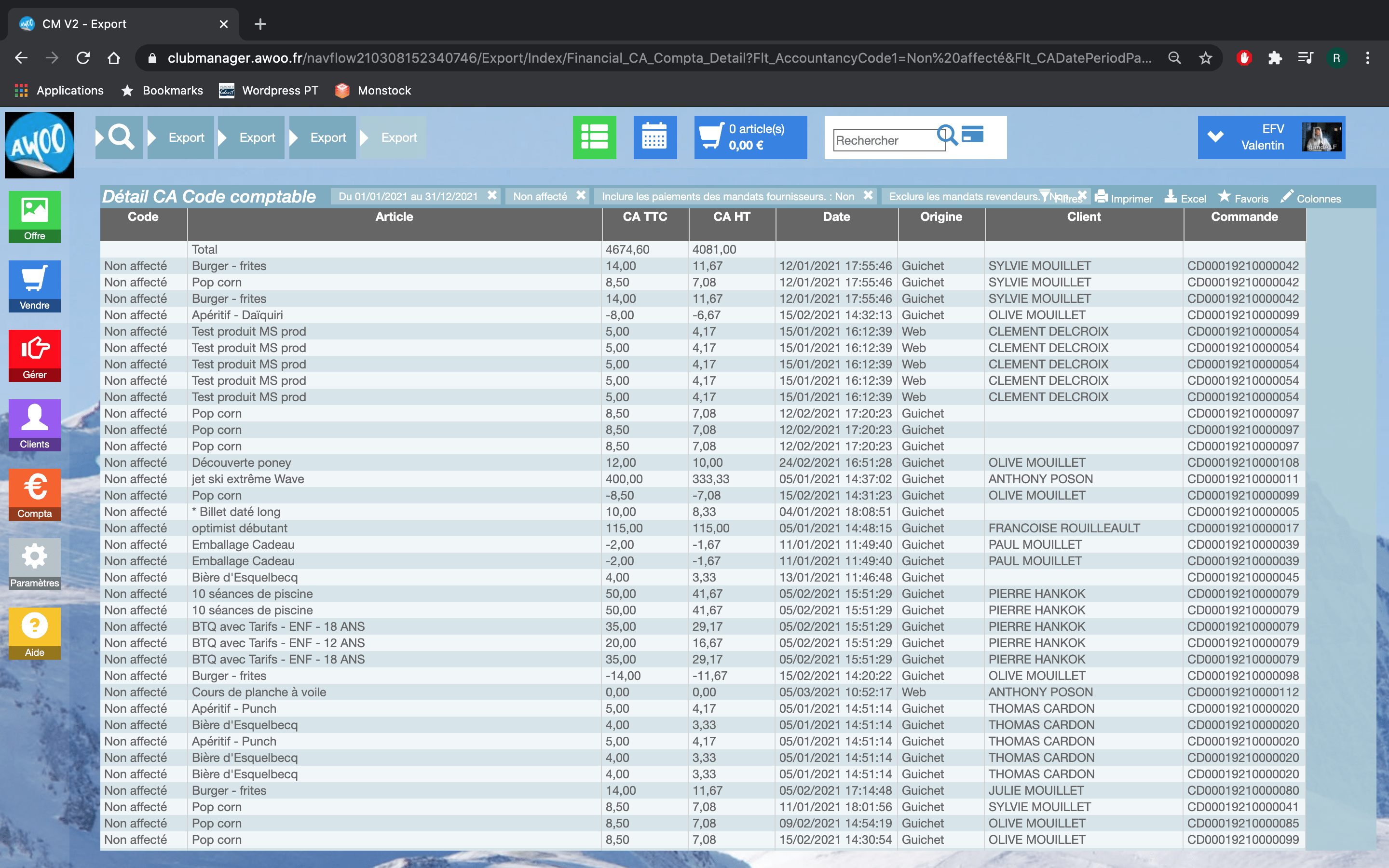Click the browser back arrow
Image resolution: width=1389 pixels, height=868 pixels.
coord(21,58)
